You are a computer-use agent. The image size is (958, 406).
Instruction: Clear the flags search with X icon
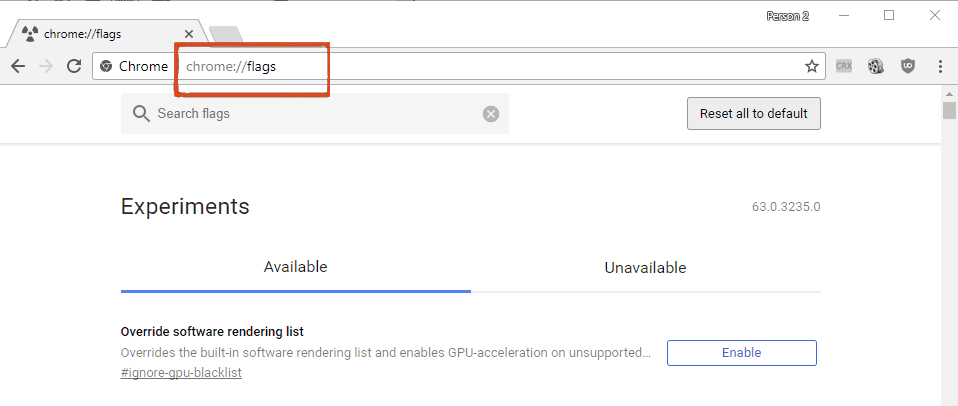[491, 114]
